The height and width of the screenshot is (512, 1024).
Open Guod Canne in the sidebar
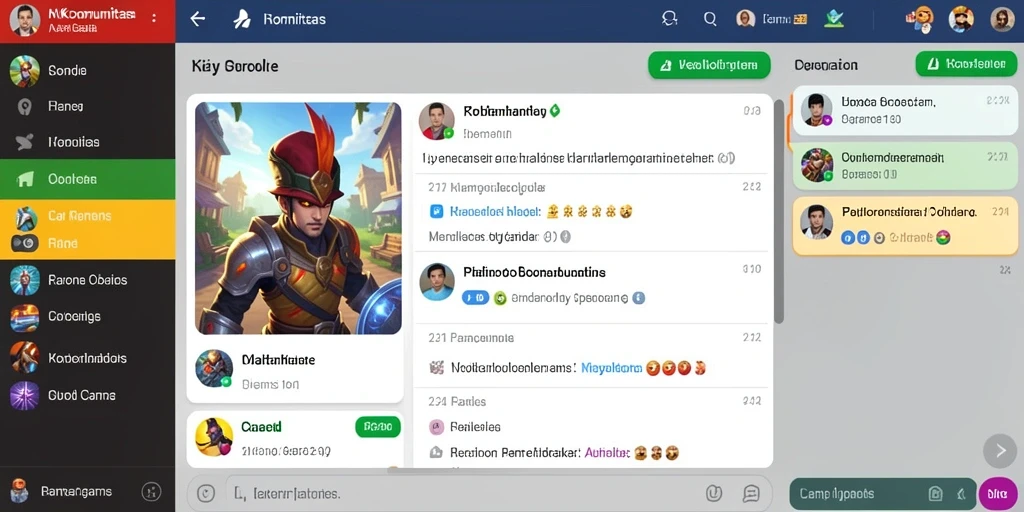88,396
